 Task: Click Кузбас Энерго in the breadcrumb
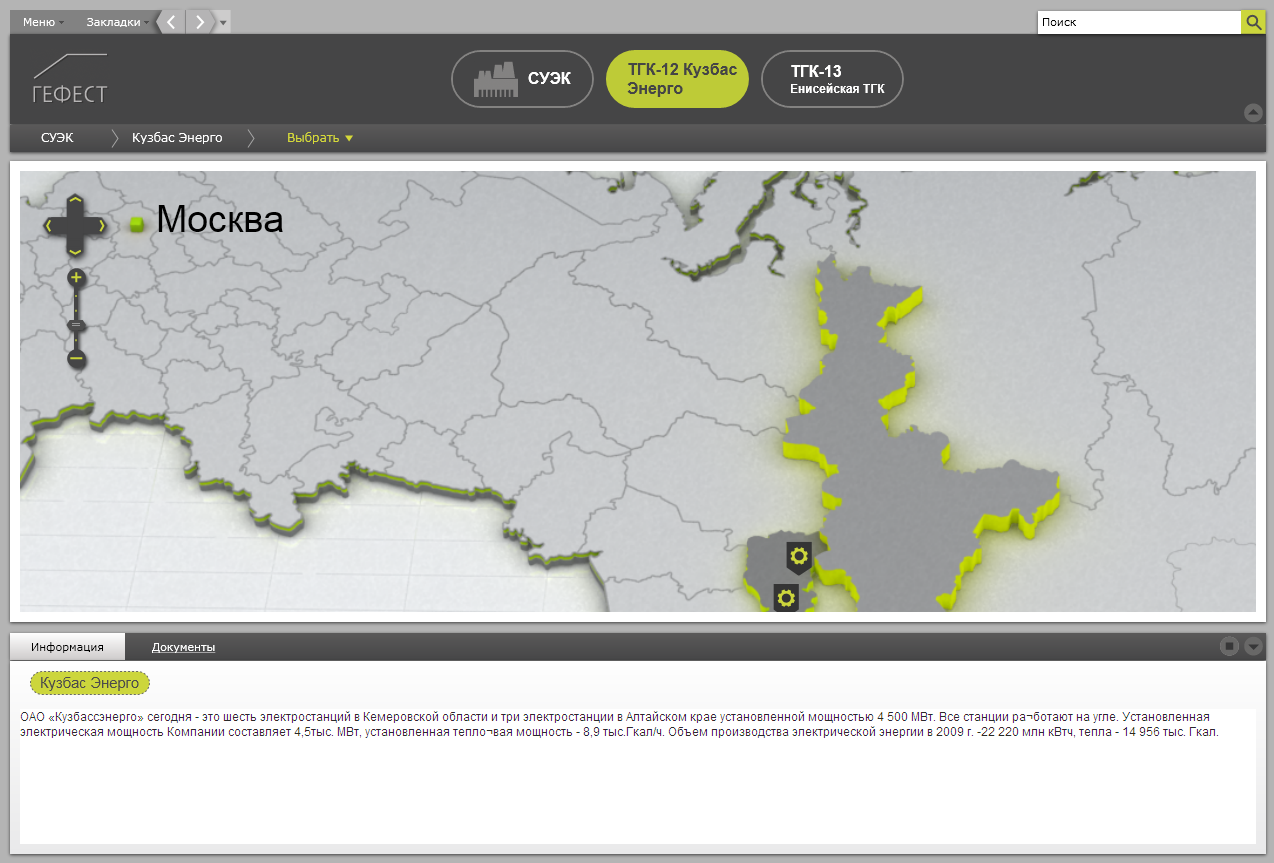pos(177,138)
